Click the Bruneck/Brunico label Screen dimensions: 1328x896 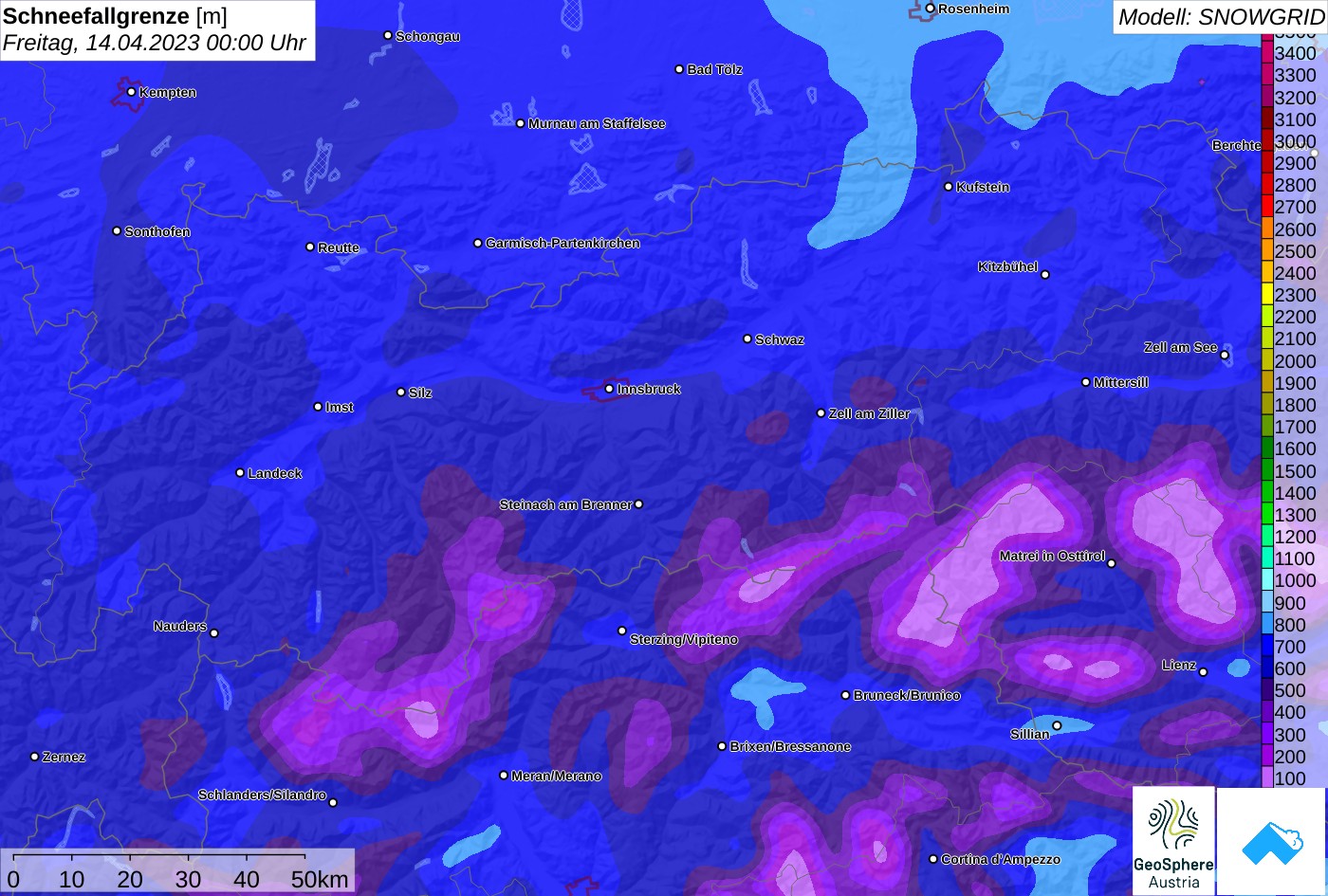point(907,695)
